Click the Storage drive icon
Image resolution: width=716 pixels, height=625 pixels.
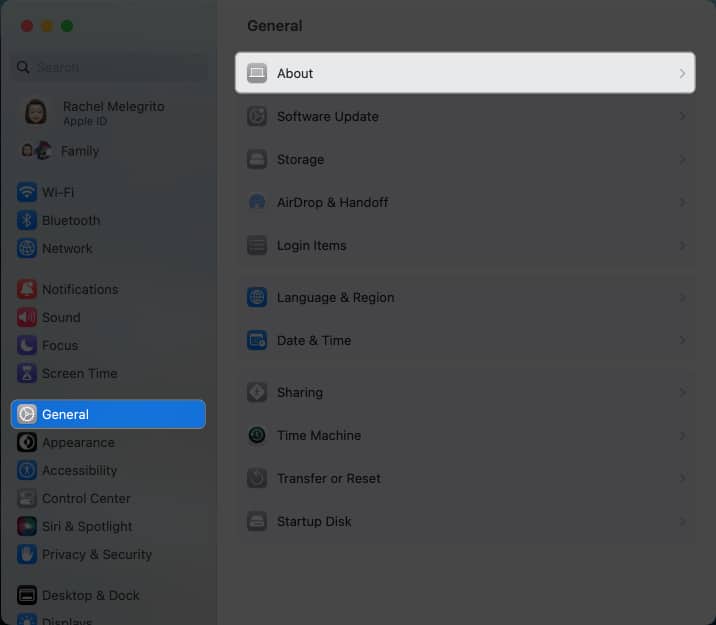tap(257, 159)
